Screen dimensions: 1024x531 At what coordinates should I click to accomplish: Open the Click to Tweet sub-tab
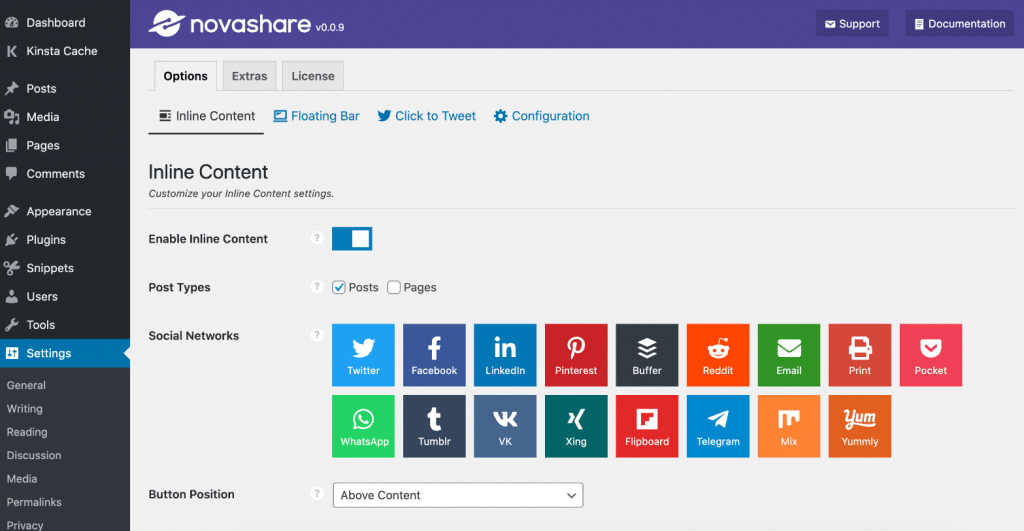click(x=426, y=116)
